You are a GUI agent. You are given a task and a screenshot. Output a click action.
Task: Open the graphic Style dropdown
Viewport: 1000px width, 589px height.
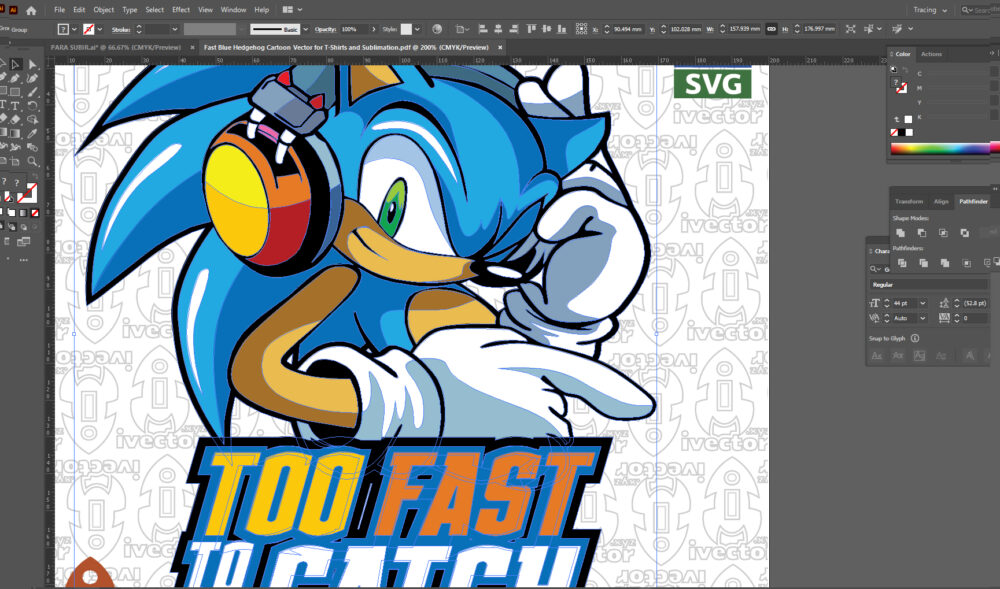click(x=417, y=29)
